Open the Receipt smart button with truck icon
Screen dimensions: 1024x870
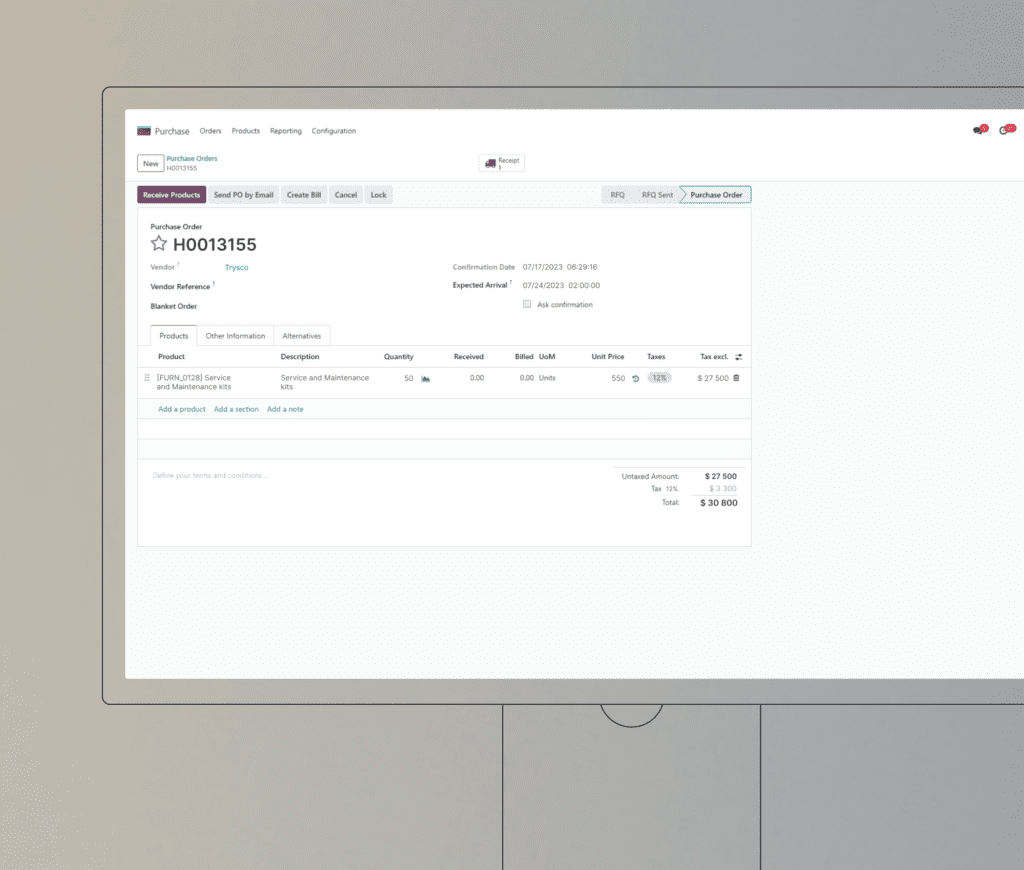[500, 162]
